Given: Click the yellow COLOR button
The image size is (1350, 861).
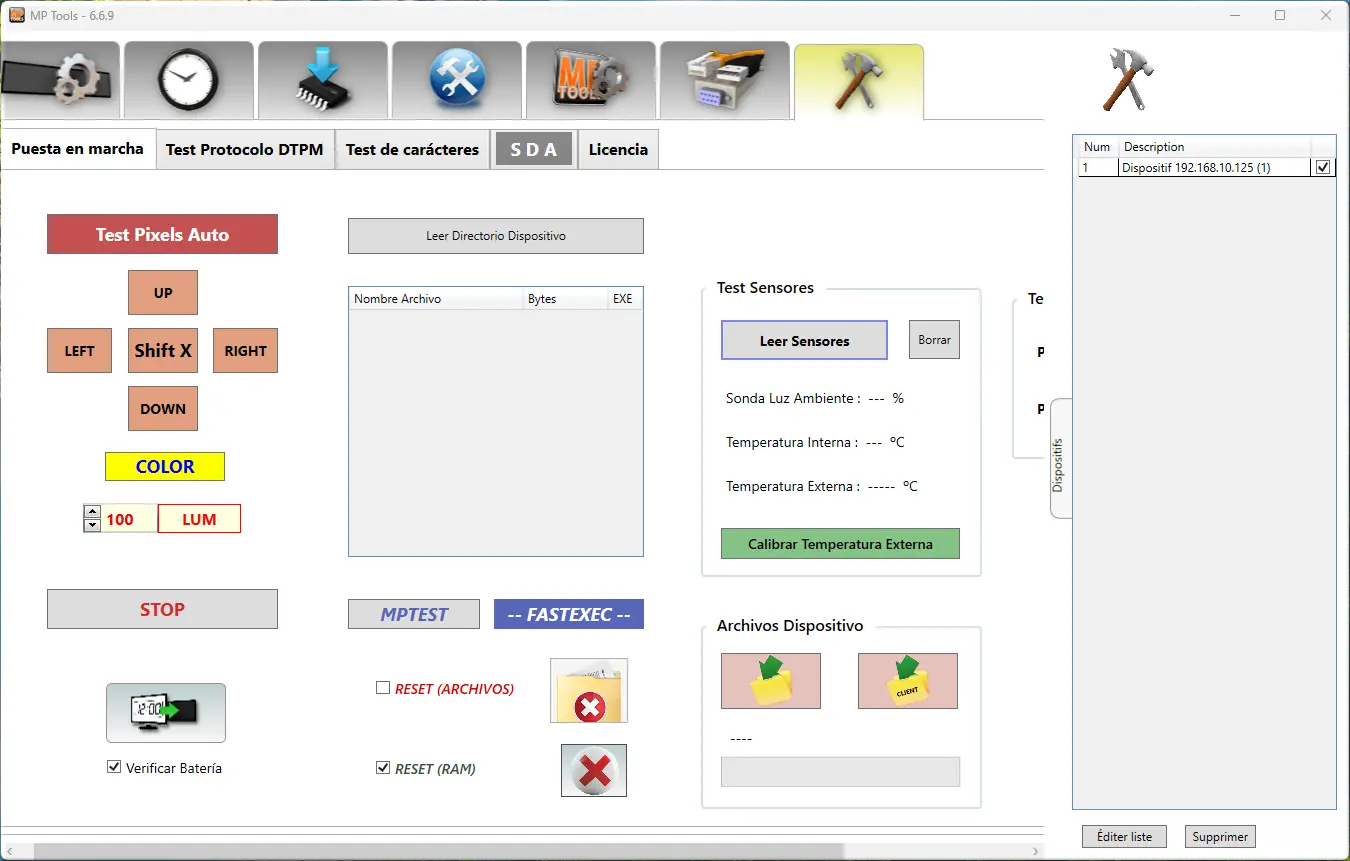Looking at the screenshot, I should [165, 467].
